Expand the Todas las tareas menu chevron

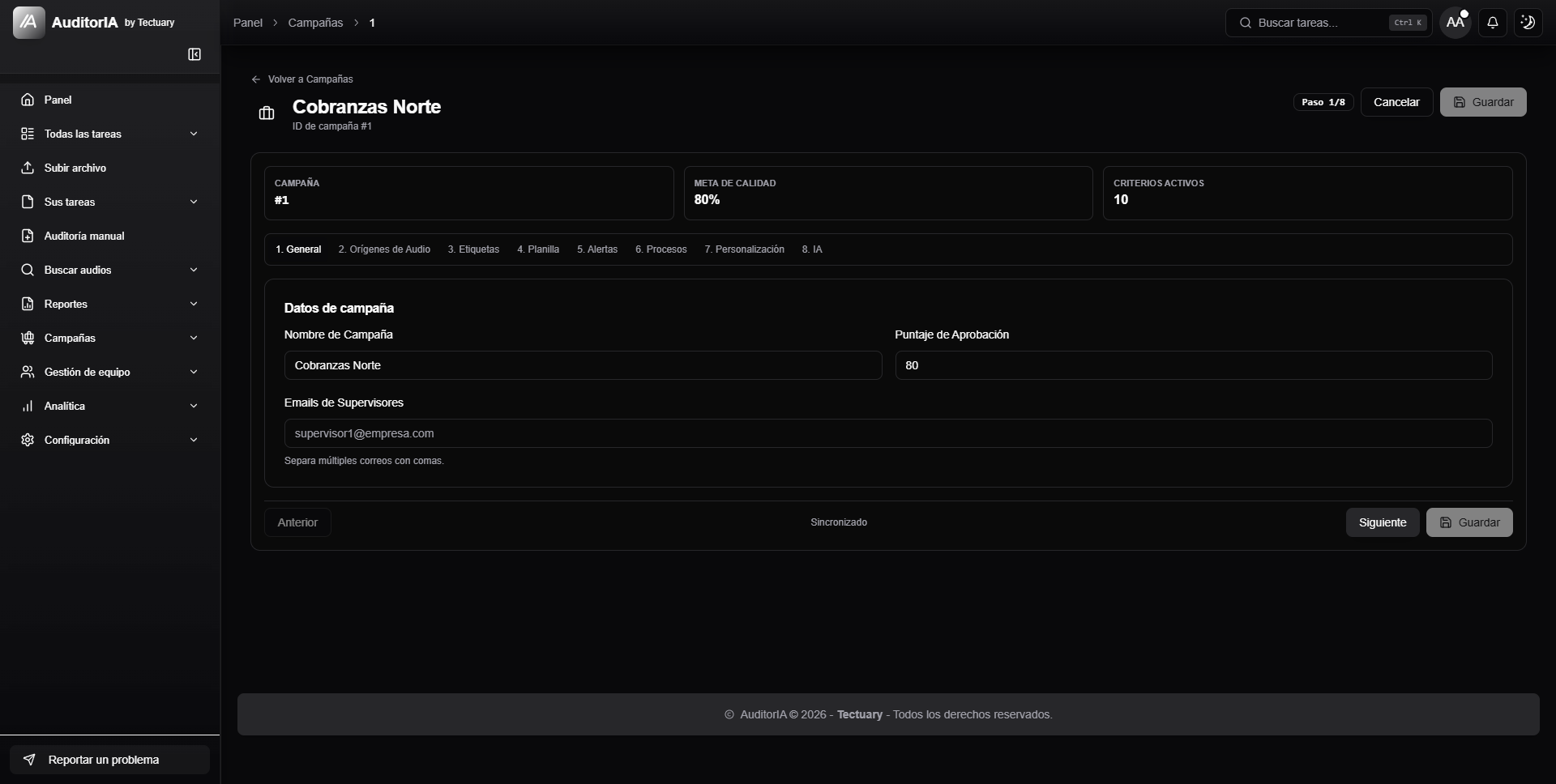tap(194, 134)
